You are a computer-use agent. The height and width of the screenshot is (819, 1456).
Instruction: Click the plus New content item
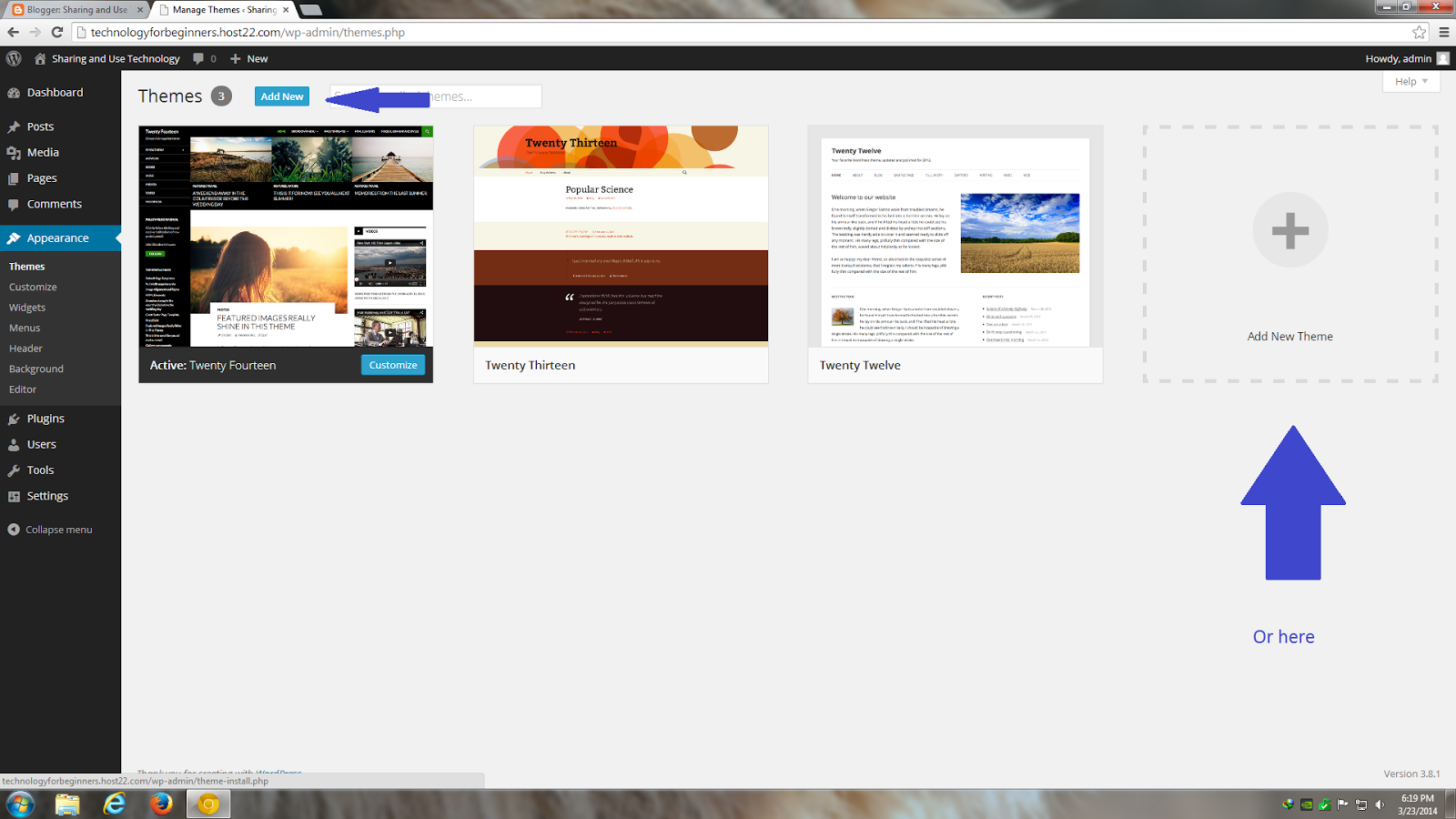248,58
